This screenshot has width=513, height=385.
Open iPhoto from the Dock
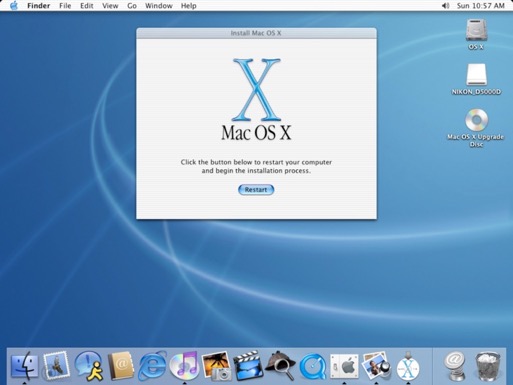tap(216, 366)
